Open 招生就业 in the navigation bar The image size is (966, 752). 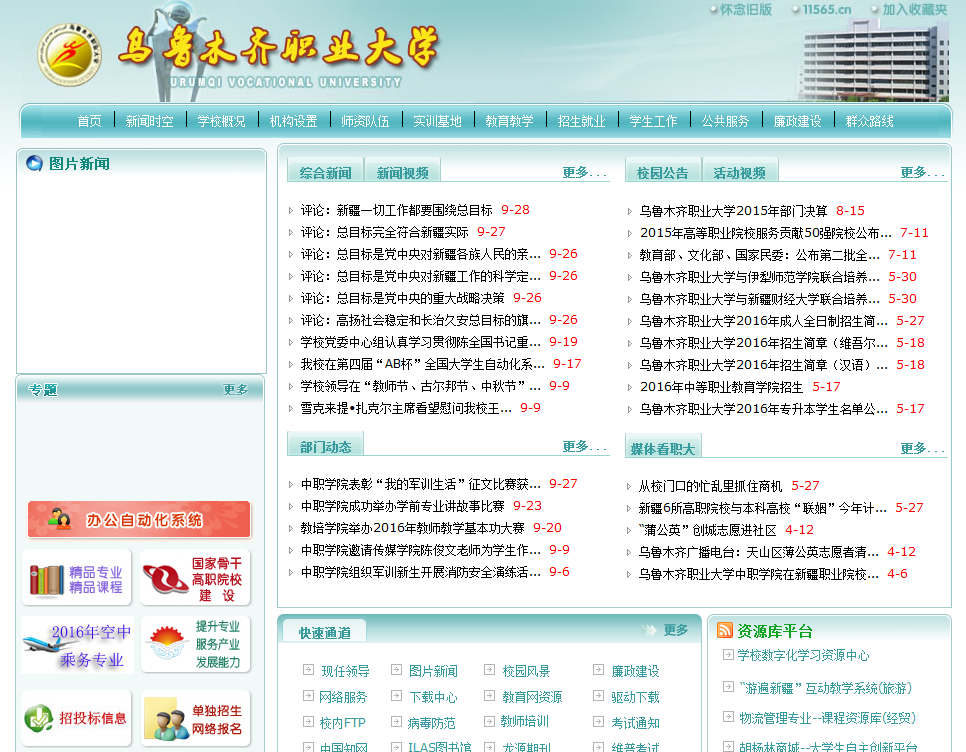[581, 121]
